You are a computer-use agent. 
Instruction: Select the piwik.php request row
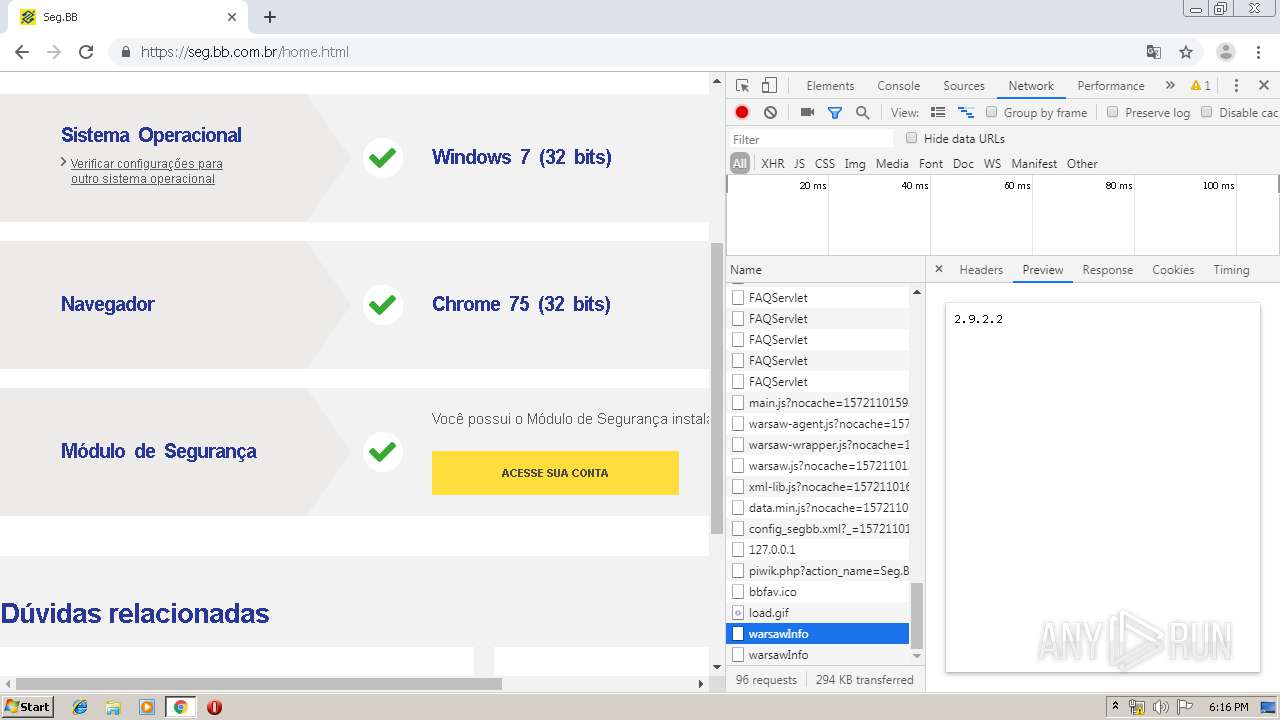(818, 571)
